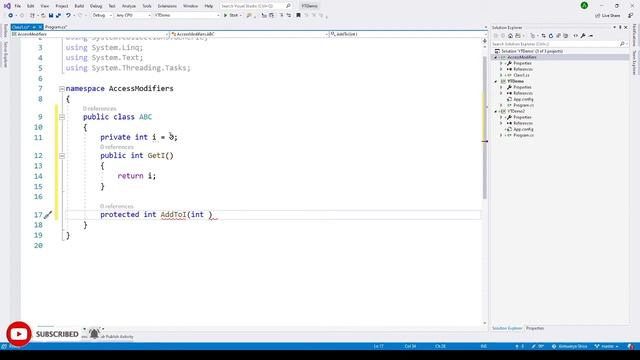Click the Undo icon in toolbar
This screenshot has width=640, height=360.
68,15
